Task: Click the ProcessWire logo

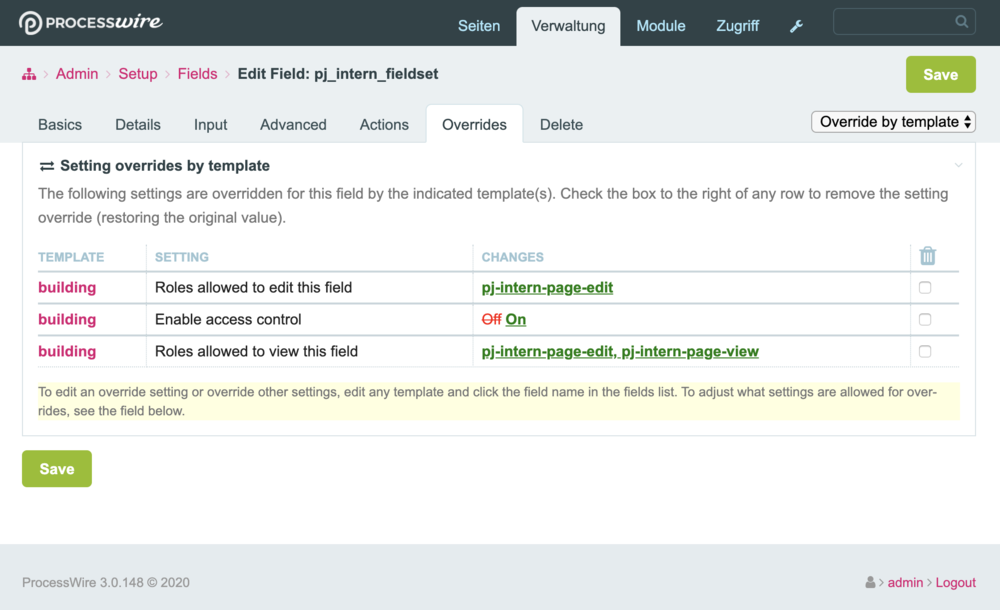Action: tap(91, 22)
